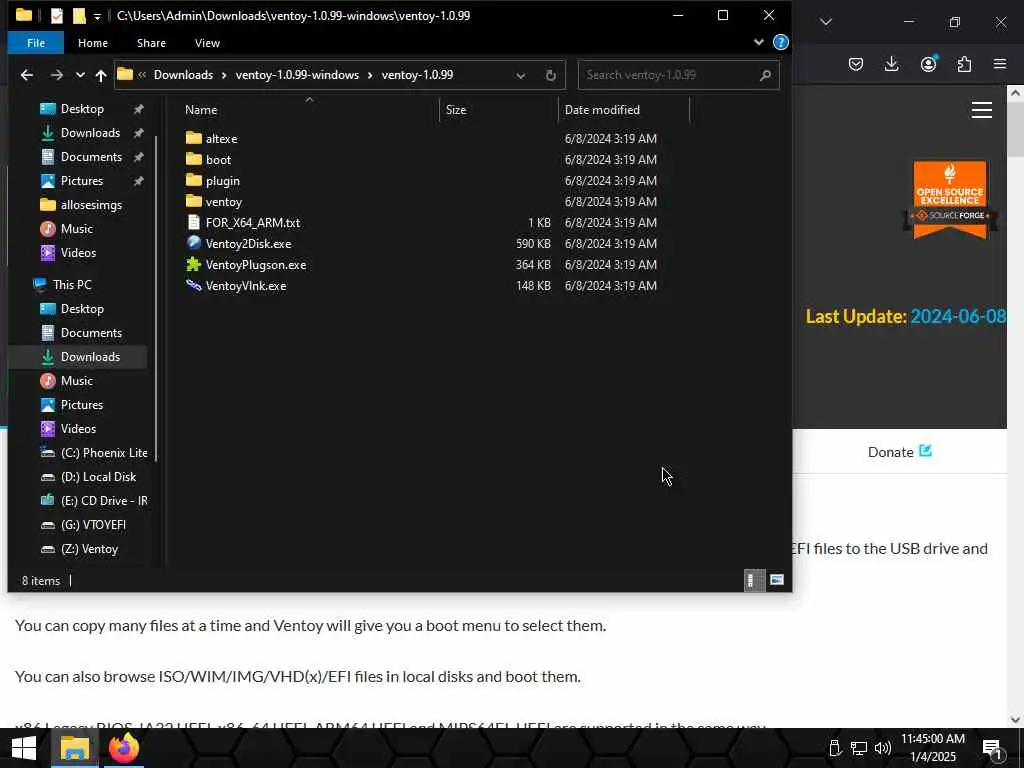This screenshot has height=768, width=1024.
Task: Click the search magnifier icon
Action: click(x=765, y=75)
